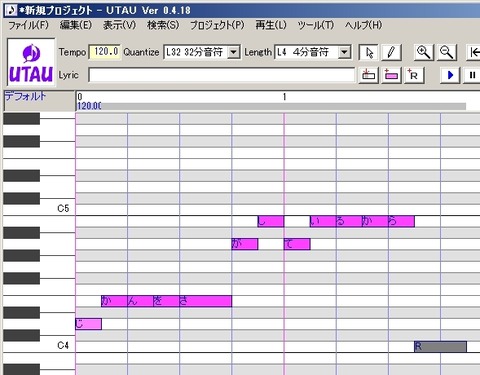Select the じ note
Image resolution: width=480 pixels, height=375 pixels.
pyautogui.click(x=88, y=324)
